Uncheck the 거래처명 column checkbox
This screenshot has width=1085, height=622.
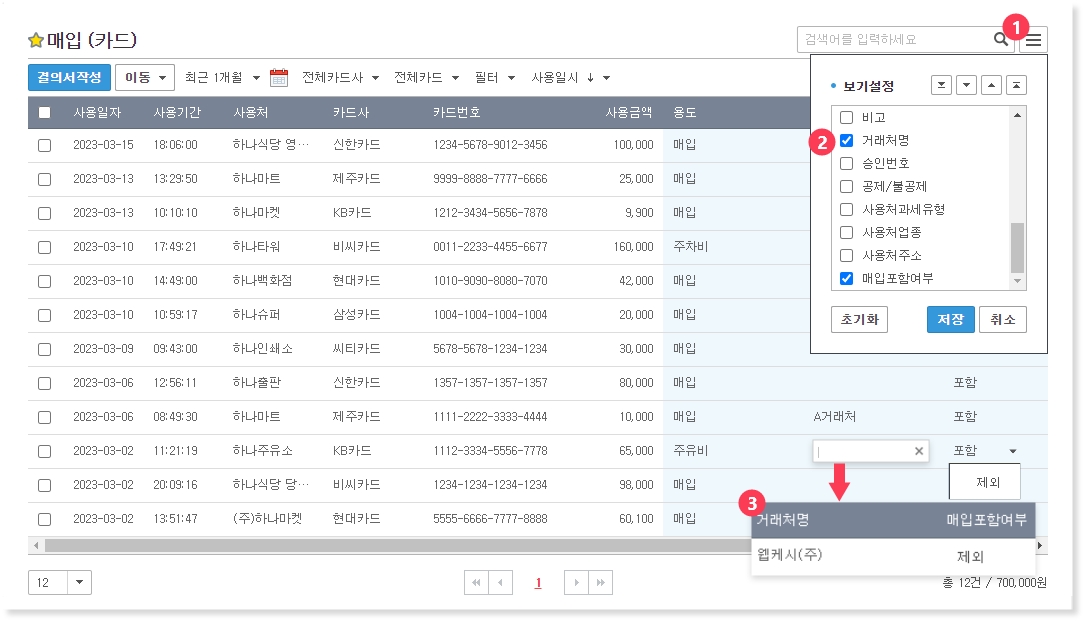tap(846, 140)
